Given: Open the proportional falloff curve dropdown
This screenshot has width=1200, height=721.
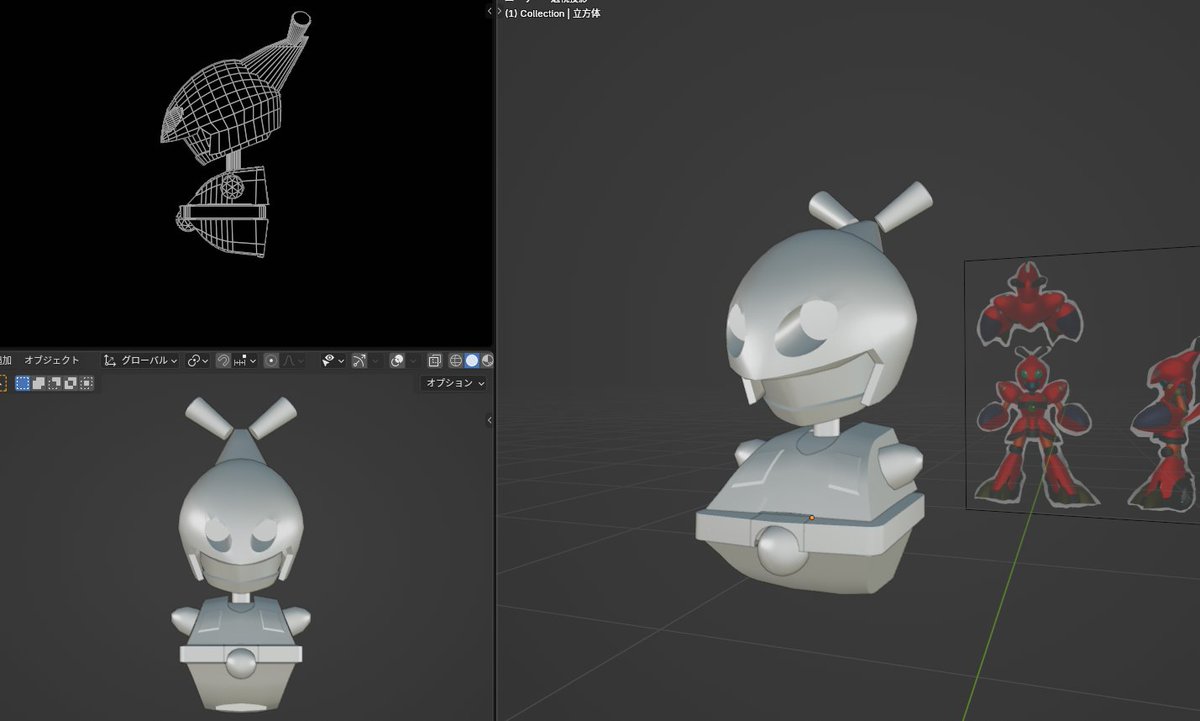Looking at the screenshot, I should (x=293, y=360).
